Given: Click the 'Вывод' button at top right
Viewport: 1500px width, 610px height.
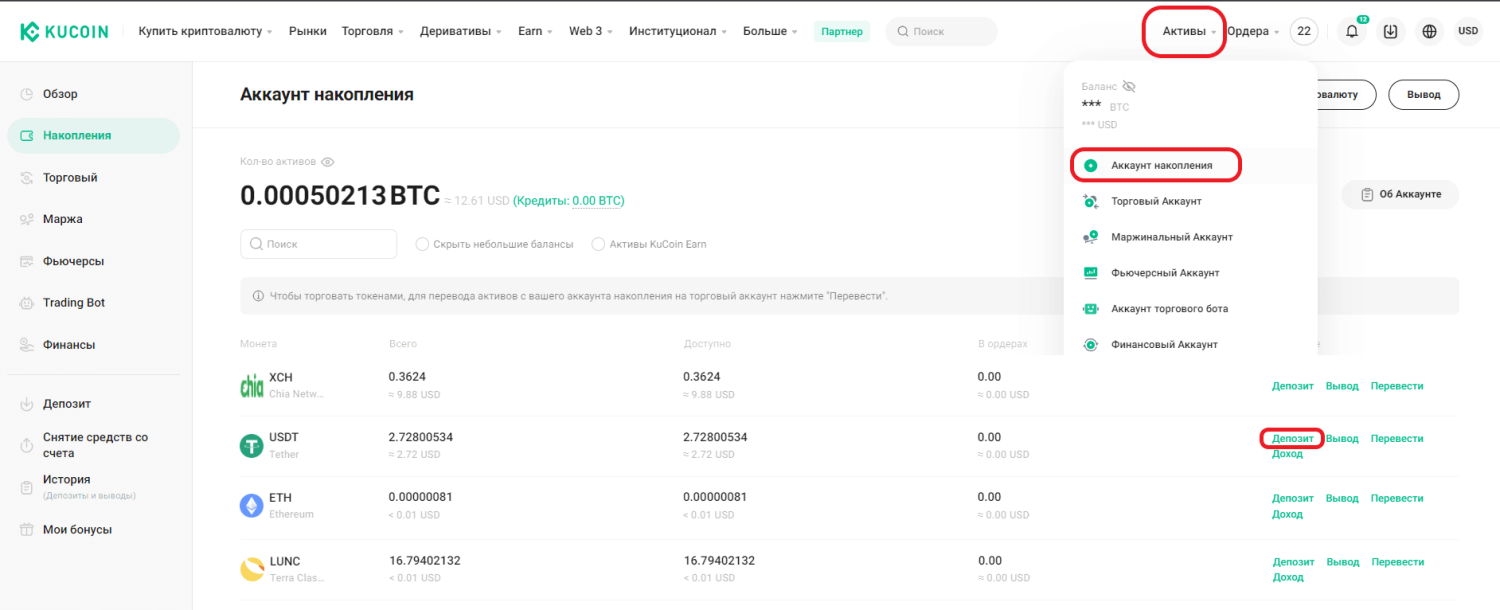Looking at the screenshot, I should coord(1424,95).
